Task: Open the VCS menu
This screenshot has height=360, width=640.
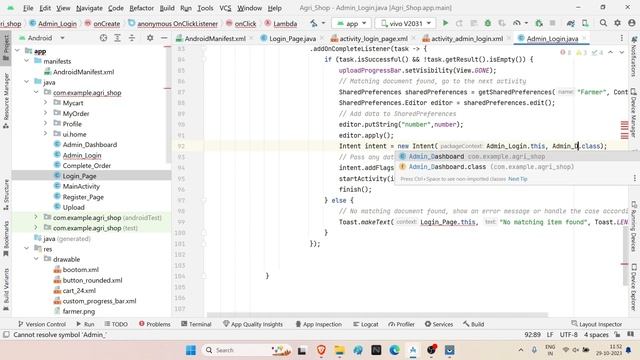Action: [225, 8]
